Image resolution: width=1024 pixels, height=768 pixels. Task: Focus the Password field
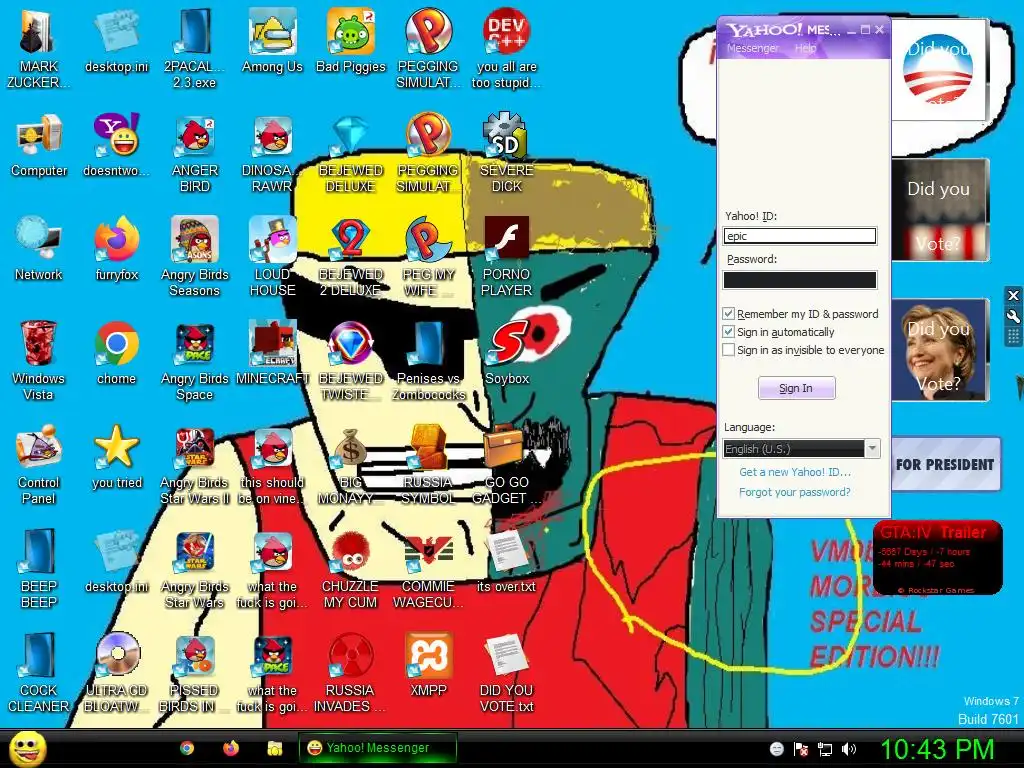click(x=799, y=280)
